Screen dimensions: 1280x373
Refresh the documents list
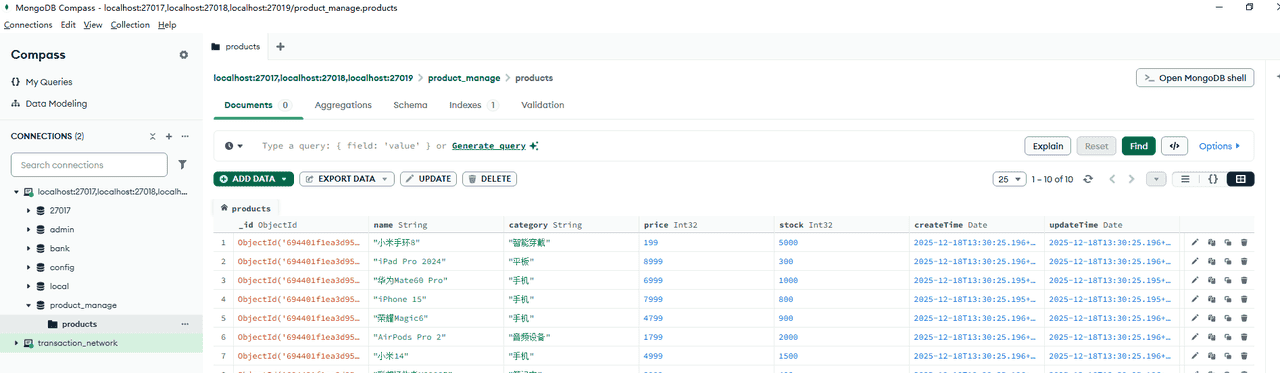(1088, 179)
